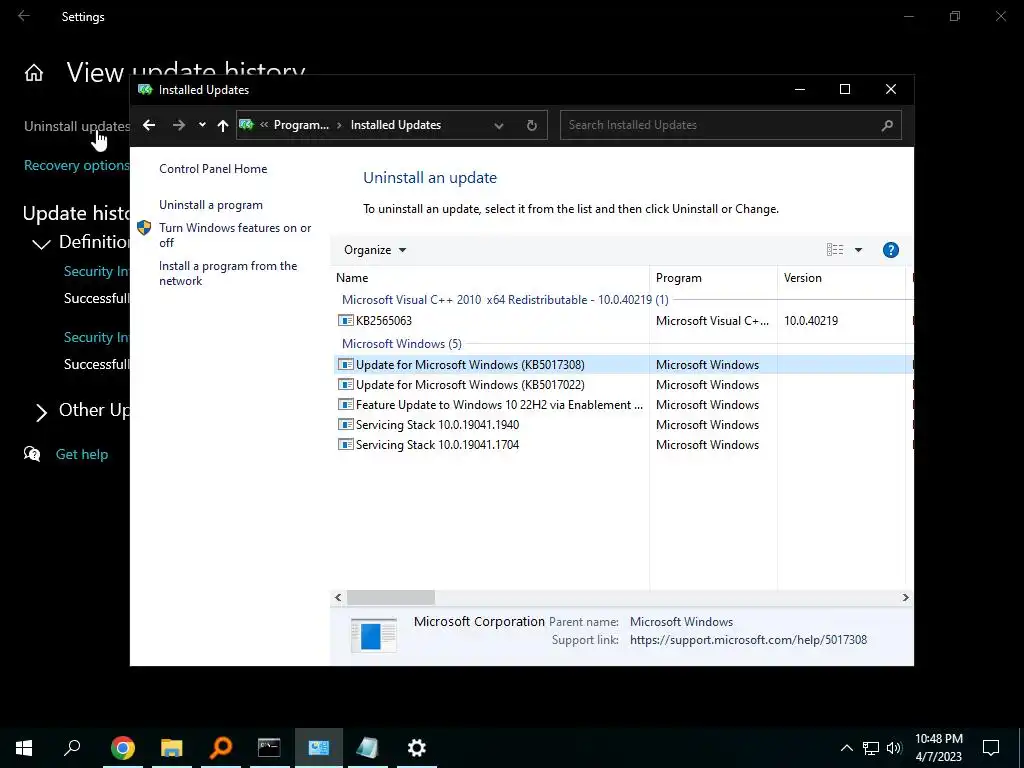Open Control Panel Home link
The width and height of the screenshot is (1024, 768).
213,168
